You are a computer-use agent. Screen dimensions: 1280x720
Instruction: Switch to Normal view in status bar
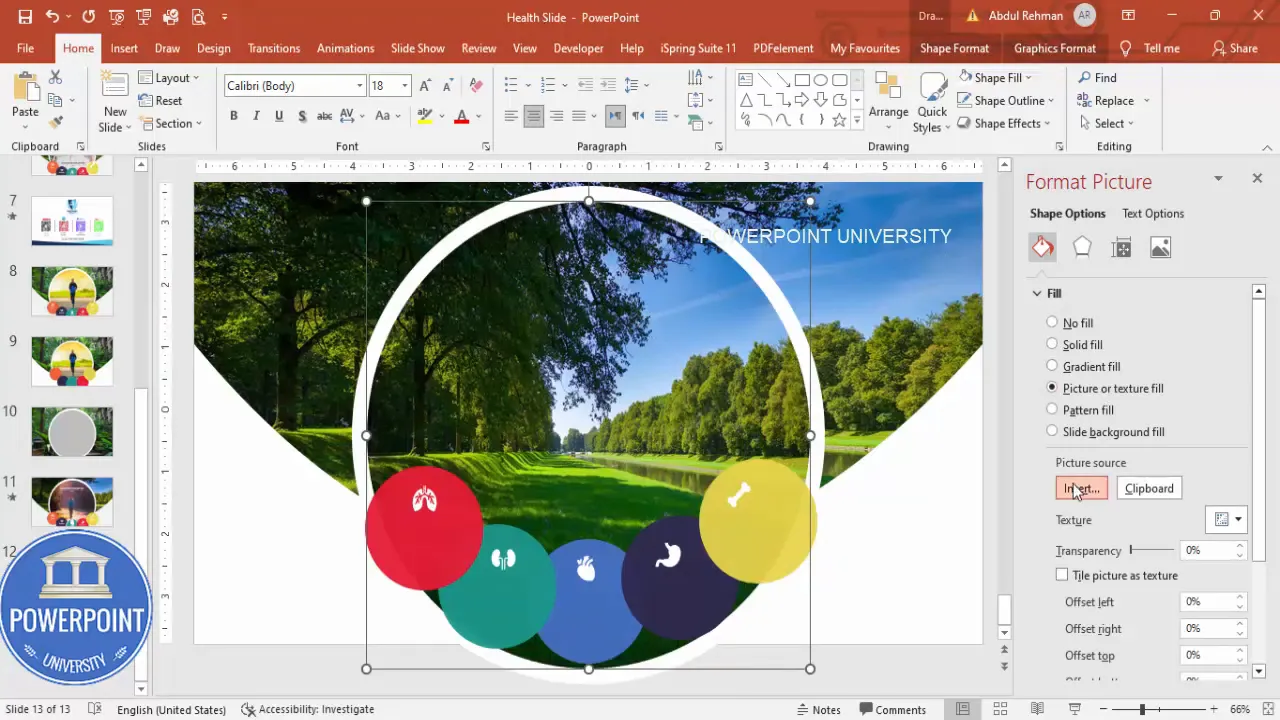(963, 709)
